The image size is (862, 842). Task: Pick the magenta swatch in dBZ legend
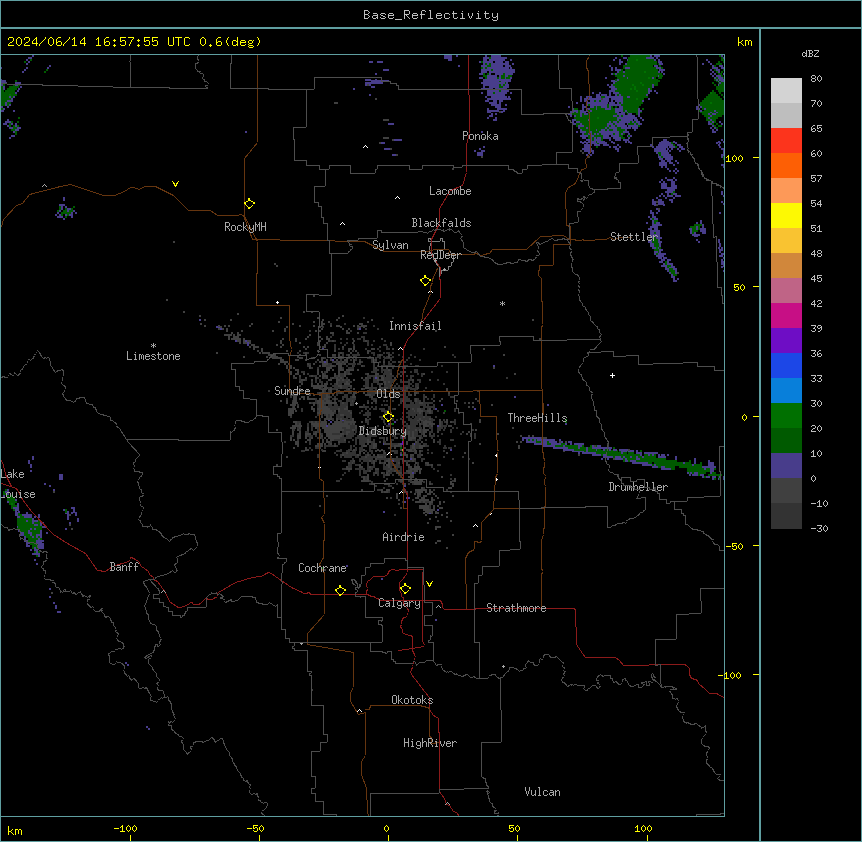point(786,315)
